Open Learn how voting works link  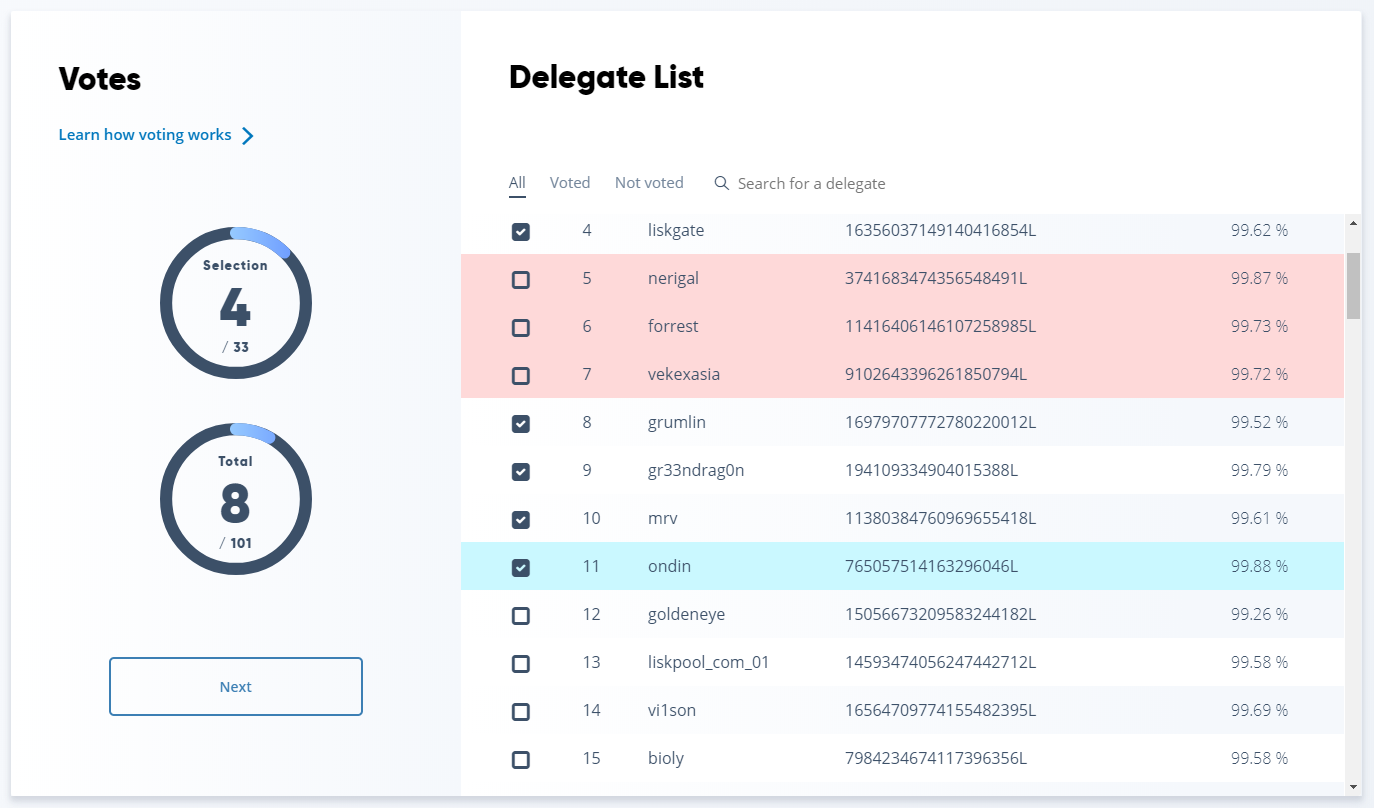[145, 135]
